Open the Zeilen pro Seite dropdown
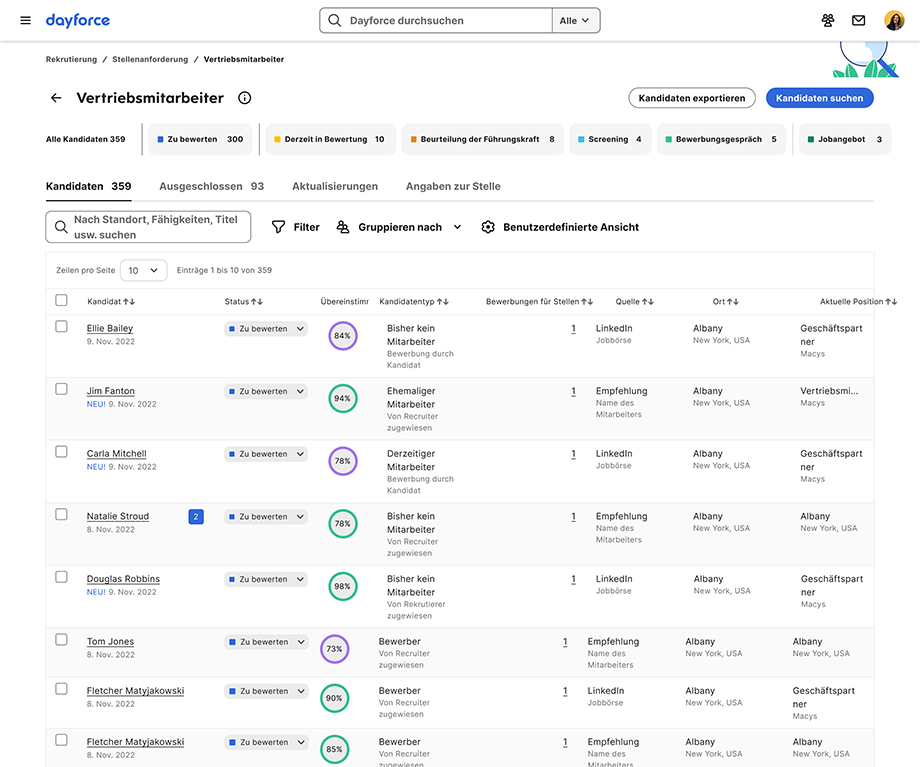 click(143, 270)
